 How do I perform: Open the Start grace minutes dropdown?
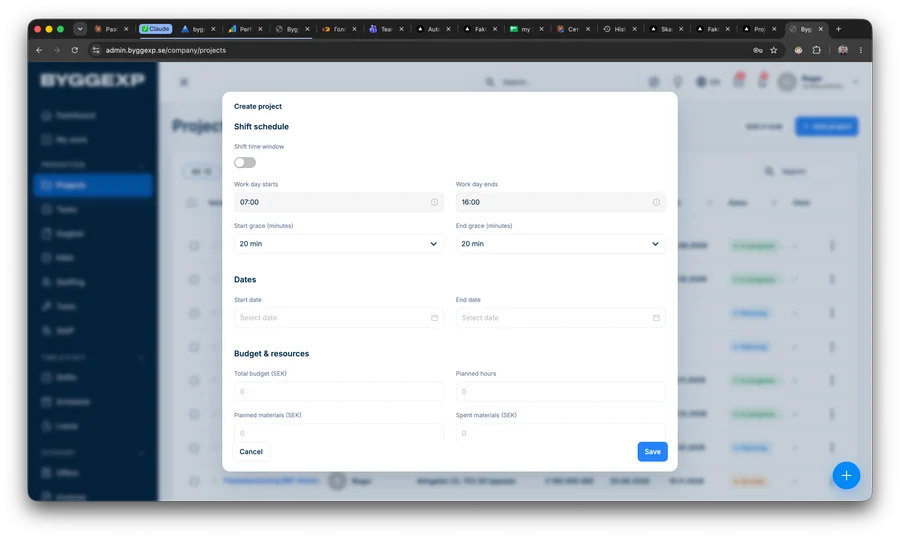[x=339, y=244]
